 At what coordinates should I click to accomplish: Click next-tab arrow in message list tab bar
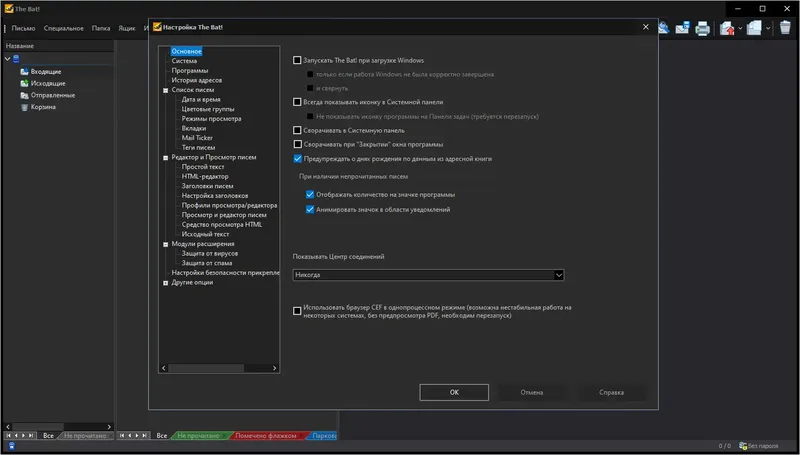click(137, 436)
